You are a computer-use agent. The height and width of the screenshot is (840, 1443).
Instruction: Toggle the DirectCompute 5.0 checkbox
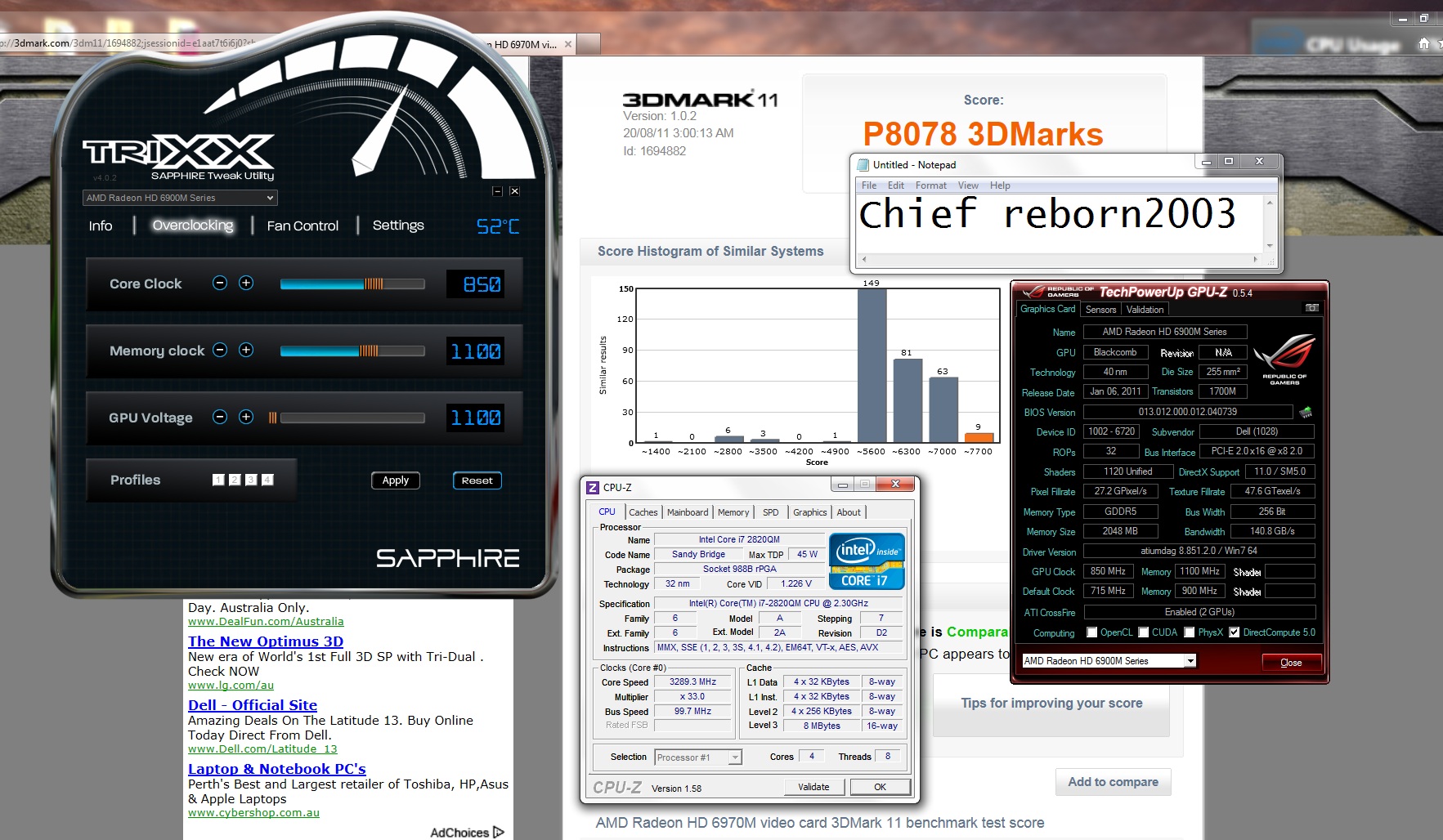pyautogui.click(x=1235, y=632)
